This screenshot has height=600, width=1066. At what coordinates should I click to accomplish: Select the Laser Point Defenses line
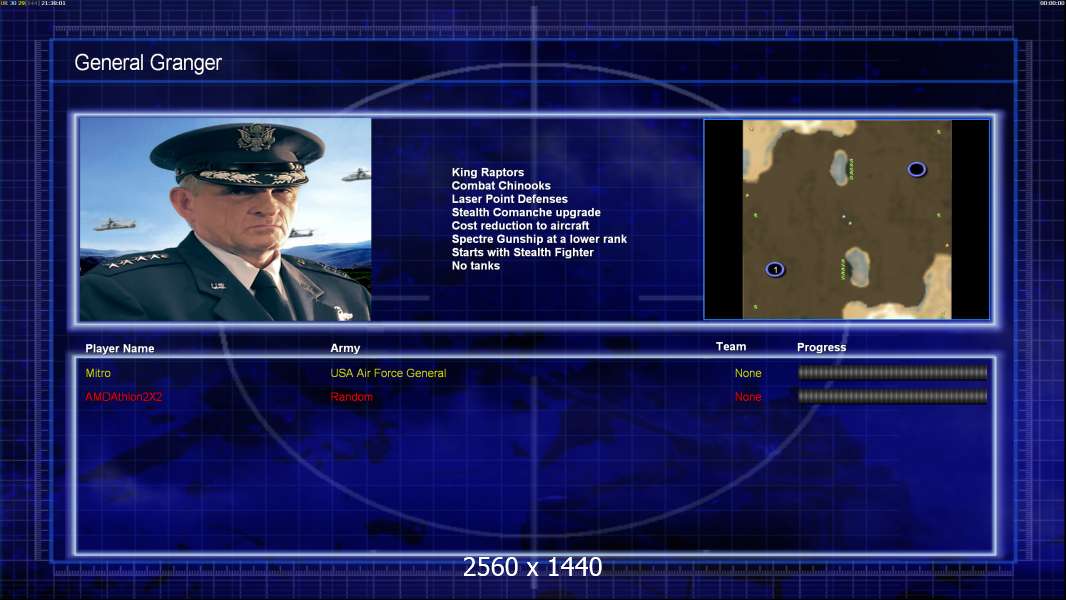point(509,199)
